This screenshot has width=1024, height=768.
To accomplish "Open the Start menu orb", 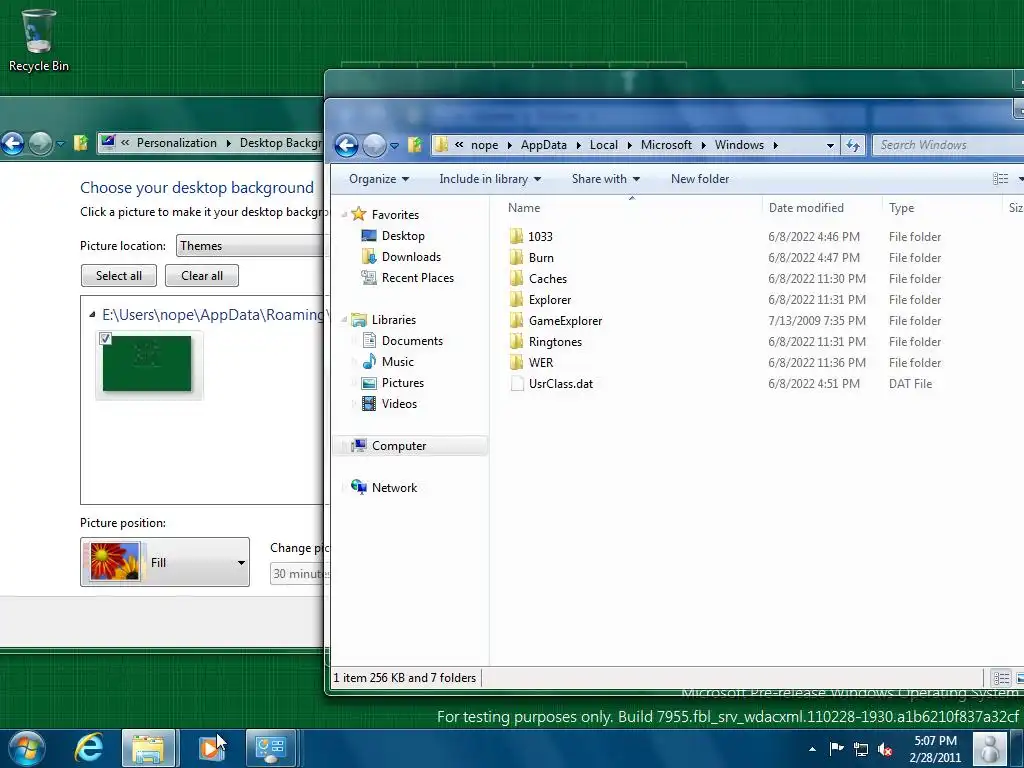I will pos(27,748).
